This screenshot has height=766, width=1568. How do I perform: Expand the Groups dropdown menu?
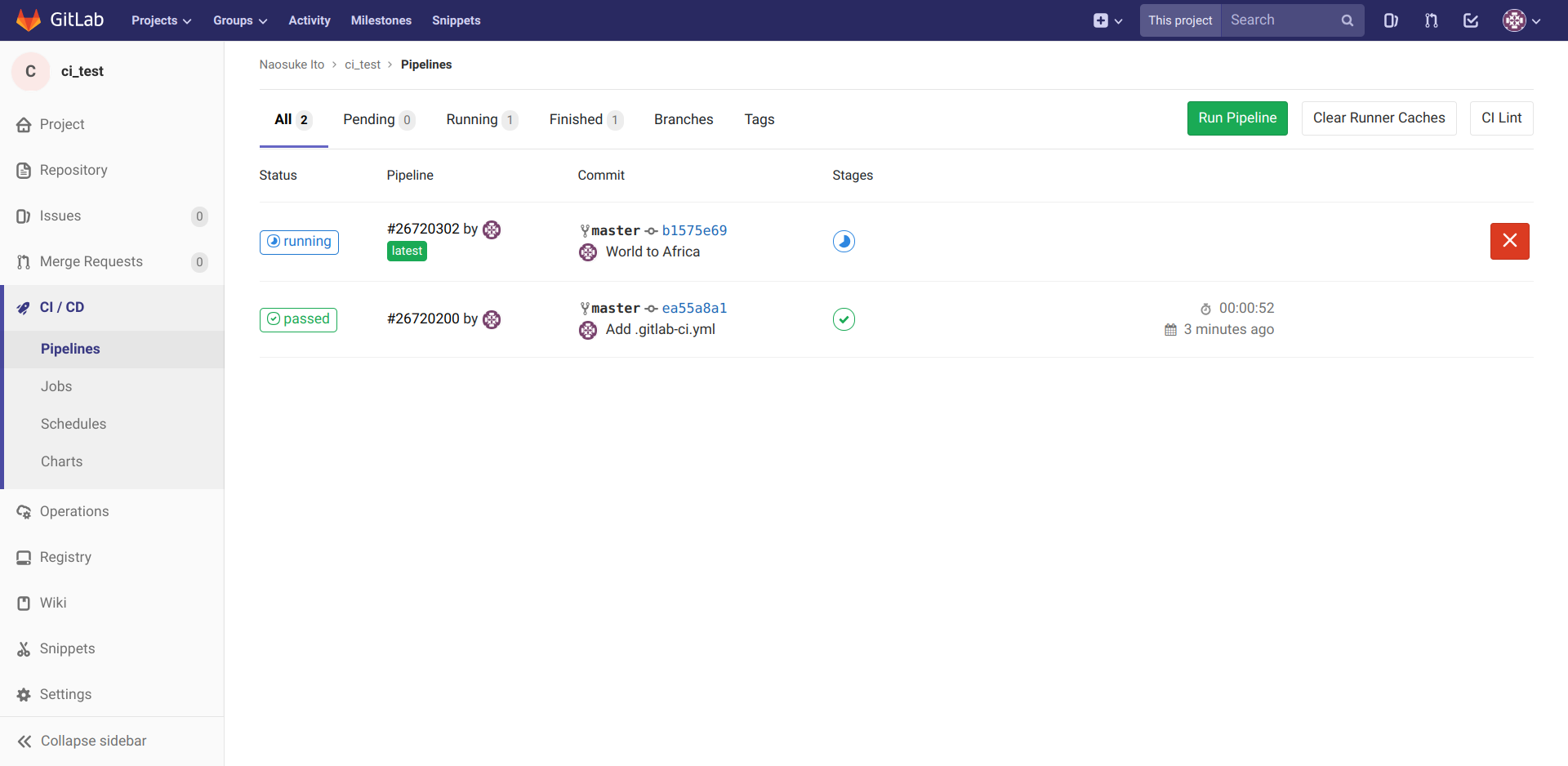[x=240, y=20]
